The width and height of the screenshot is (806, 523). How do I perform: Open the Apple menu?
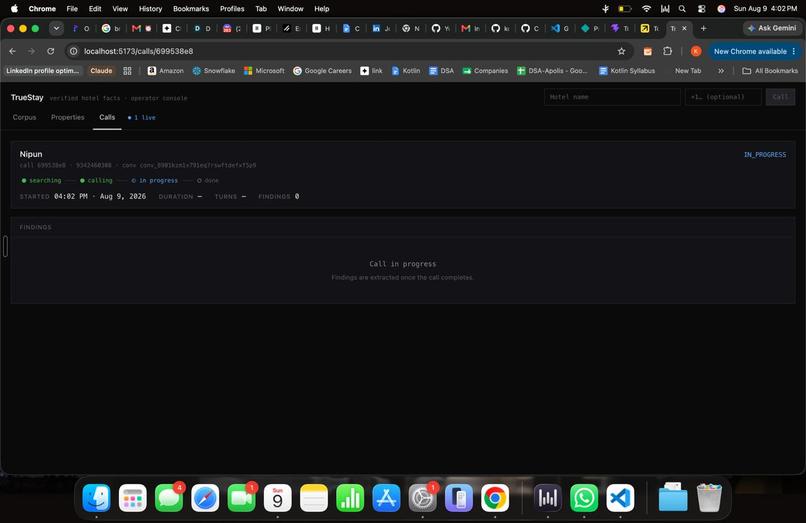point(14,9)
